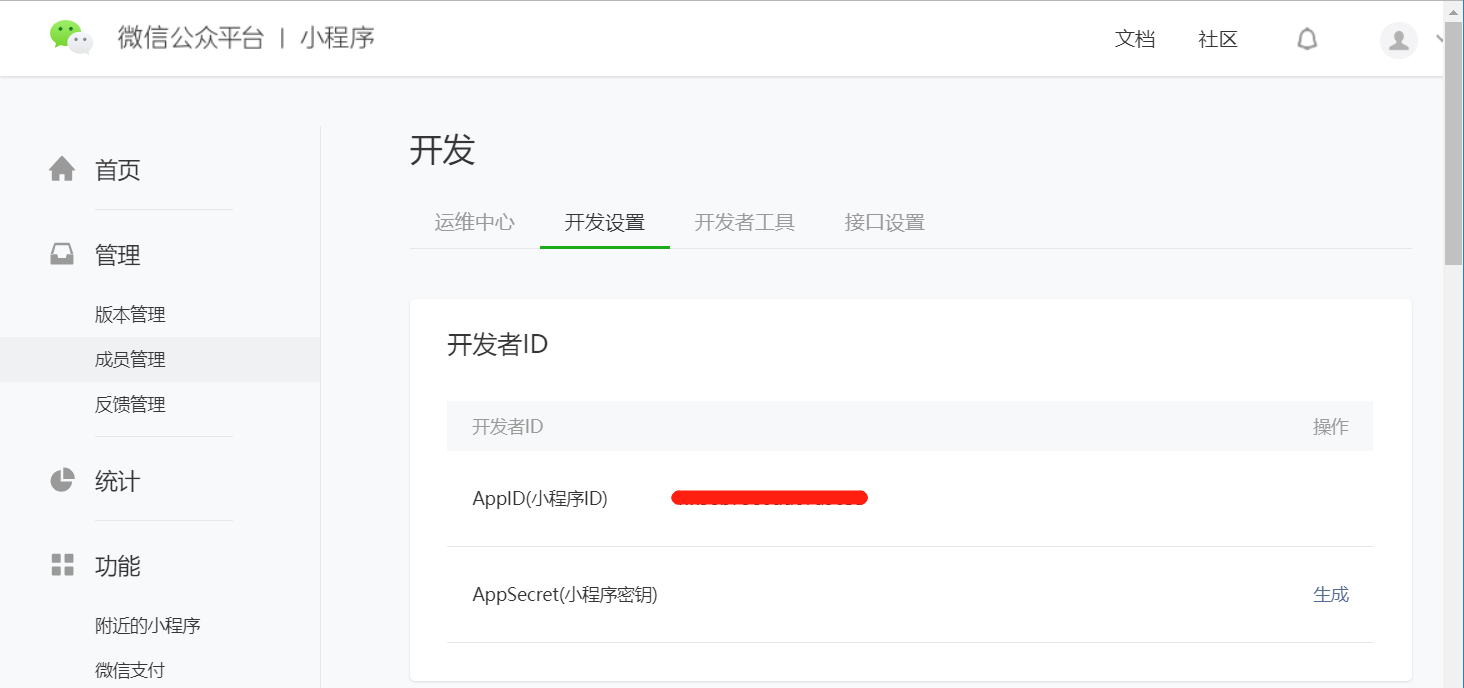
Task: Open 版本管理 in sidebar
Action: point(130,315)
